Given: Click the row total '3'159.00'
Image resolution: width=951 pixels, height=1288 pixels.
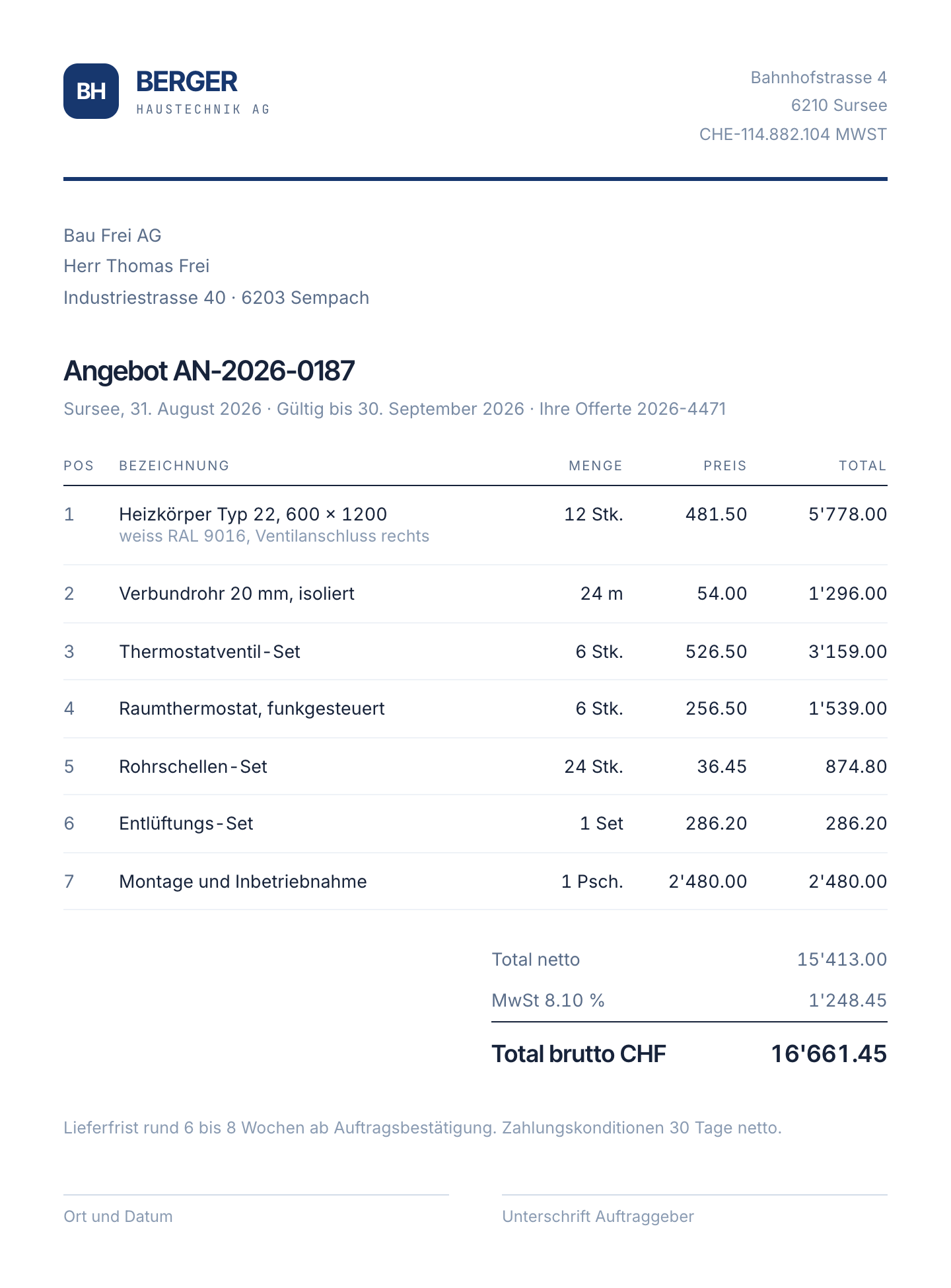Looking at the screenshot, I should pyautogui.click(x=848, y=652).
